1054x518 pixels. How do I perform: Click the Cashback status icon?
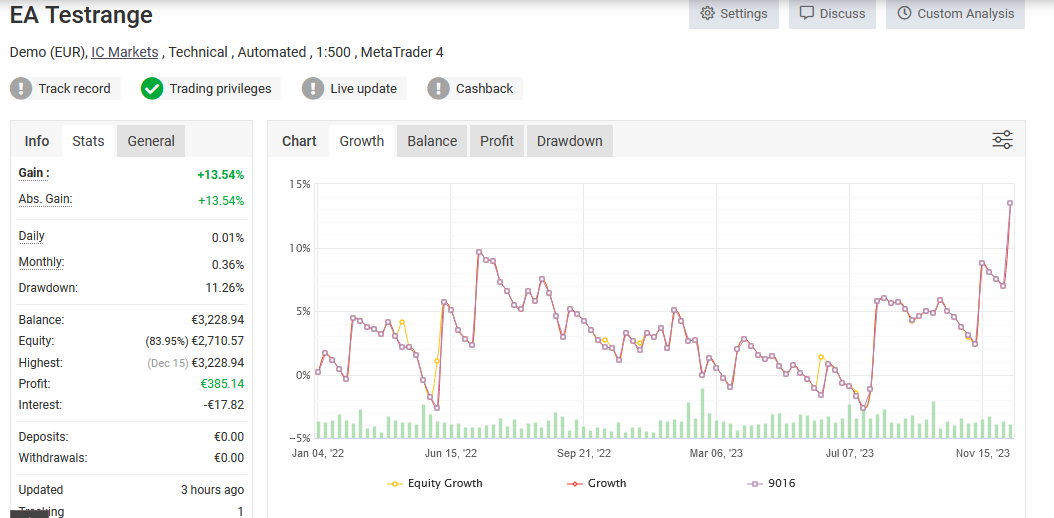[438, 89]
